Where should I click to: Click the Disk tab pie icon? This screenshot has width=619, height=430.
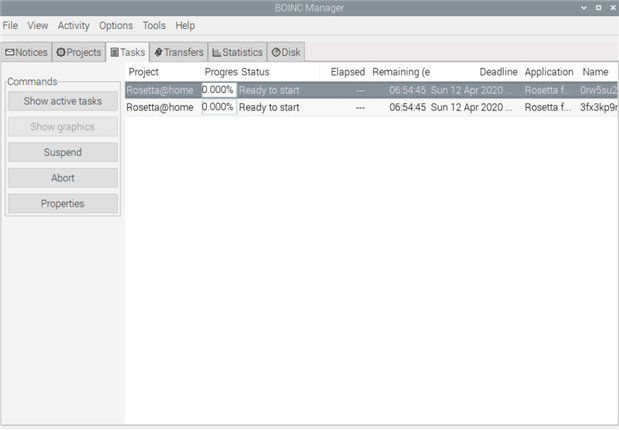click(276, 52)
